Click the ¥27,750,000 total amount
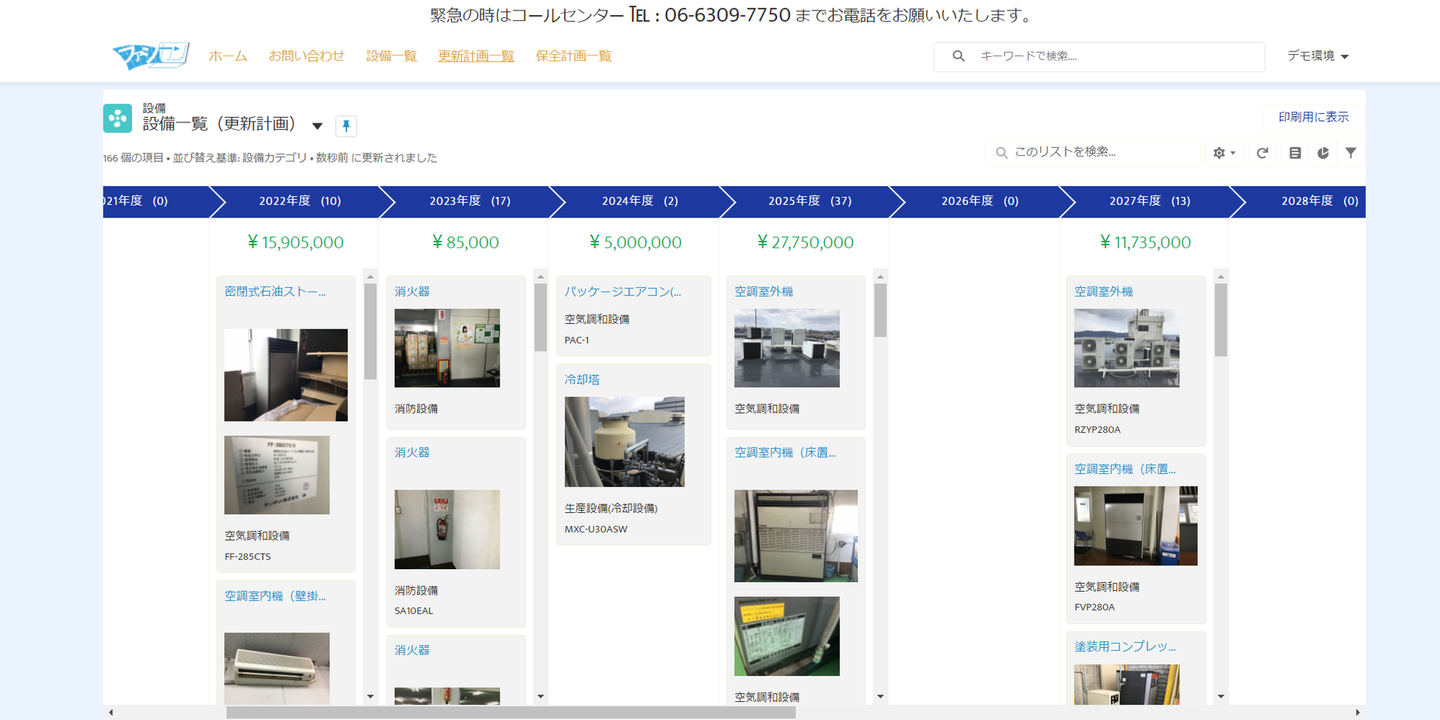The height and width of the screenshot is (720, 1440). [x=805, y=242]
